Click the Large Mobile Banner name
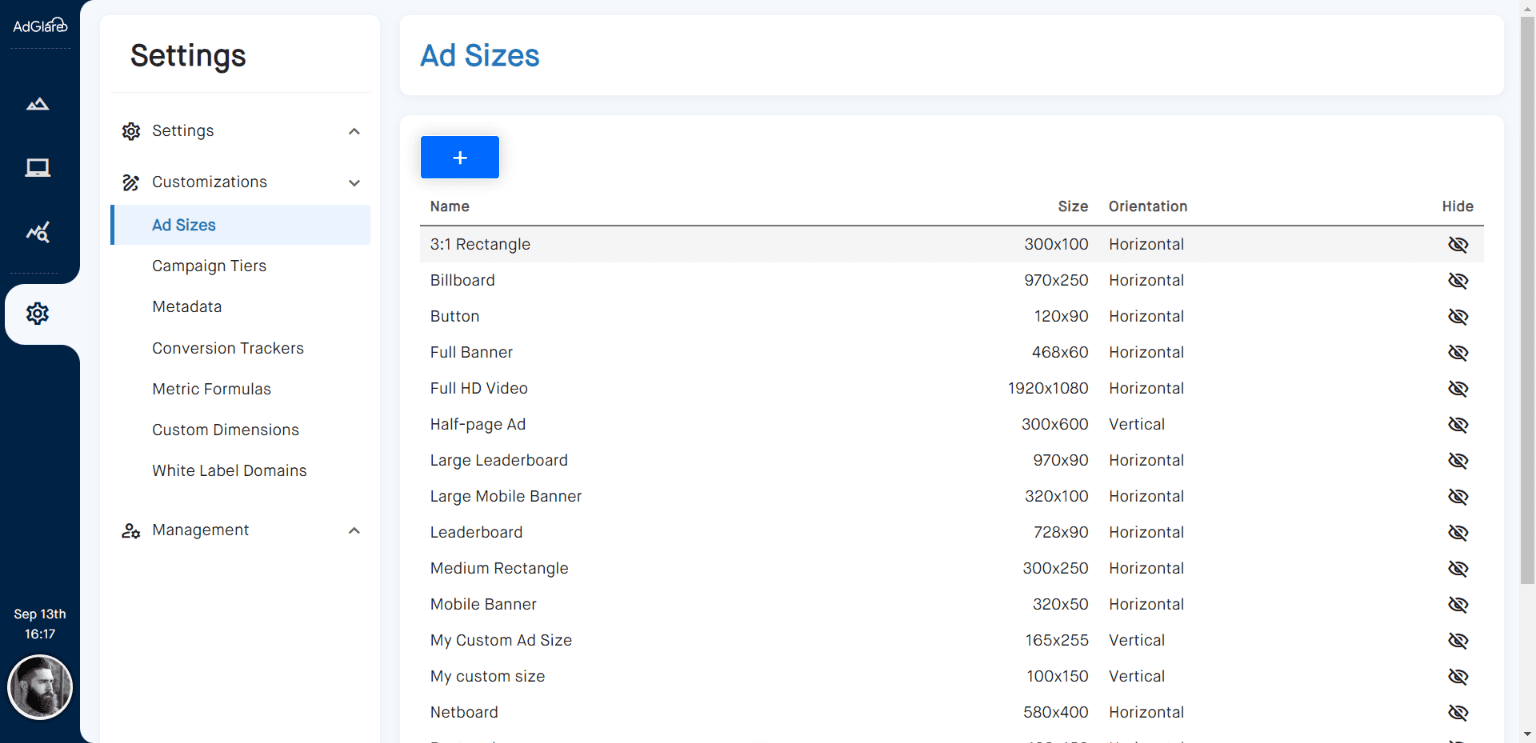Screen dimensions: 1536x743 coord(506,496)
